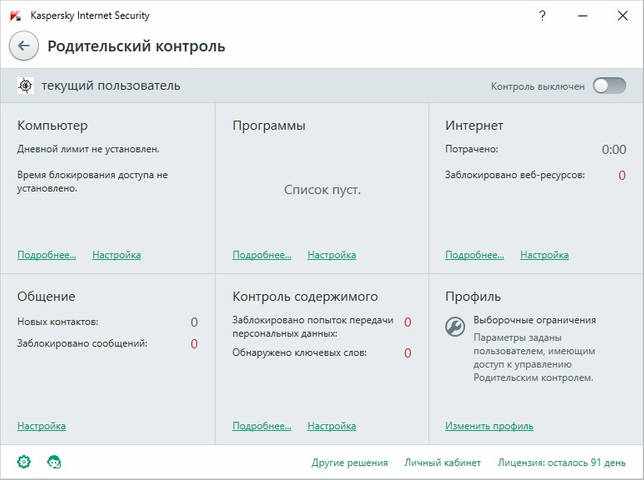Click the Контроль выключен status text

pyautogui.click(x=538, y=87)
